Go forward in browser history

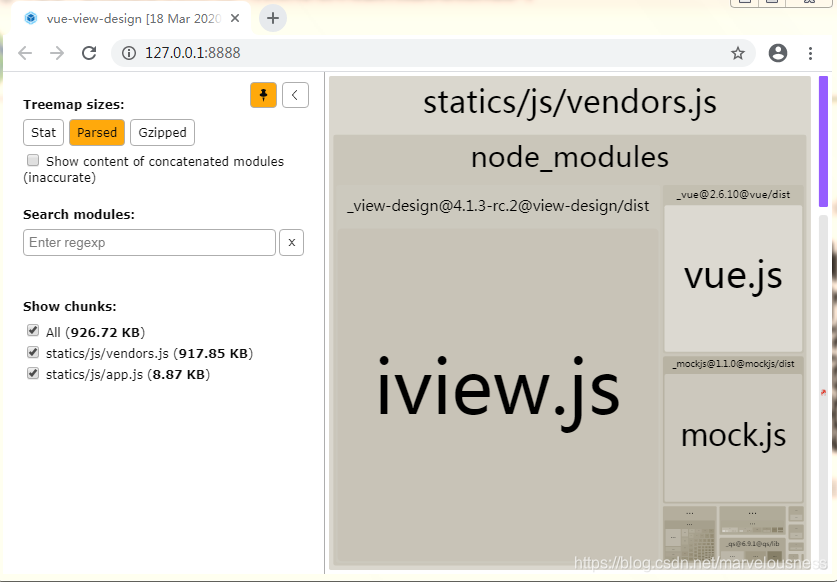pyautogui.click(x=57, y=53)
